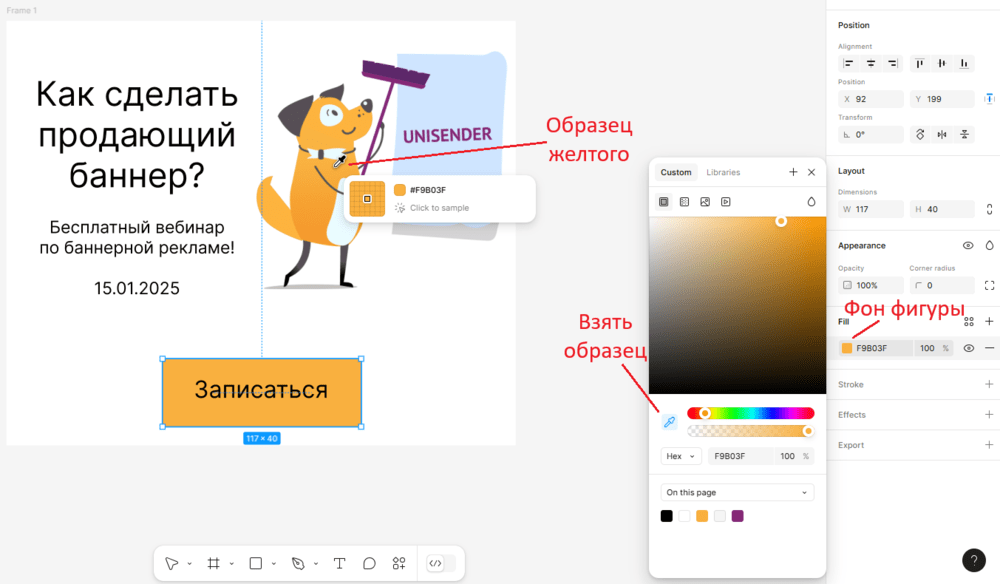Click the hue slider handle
The image size is (1000, 584).
(x=705, y=413)
